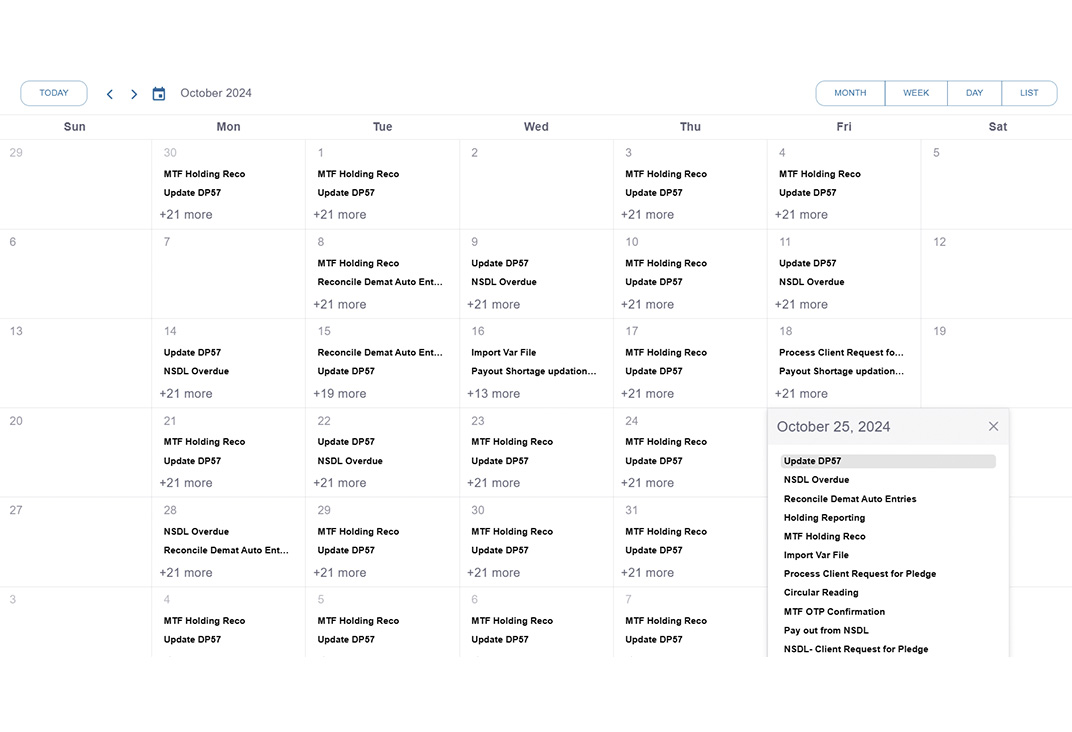Open 'Pay out from NSDL' in popover
The image size is (1072, 732).
826,630
